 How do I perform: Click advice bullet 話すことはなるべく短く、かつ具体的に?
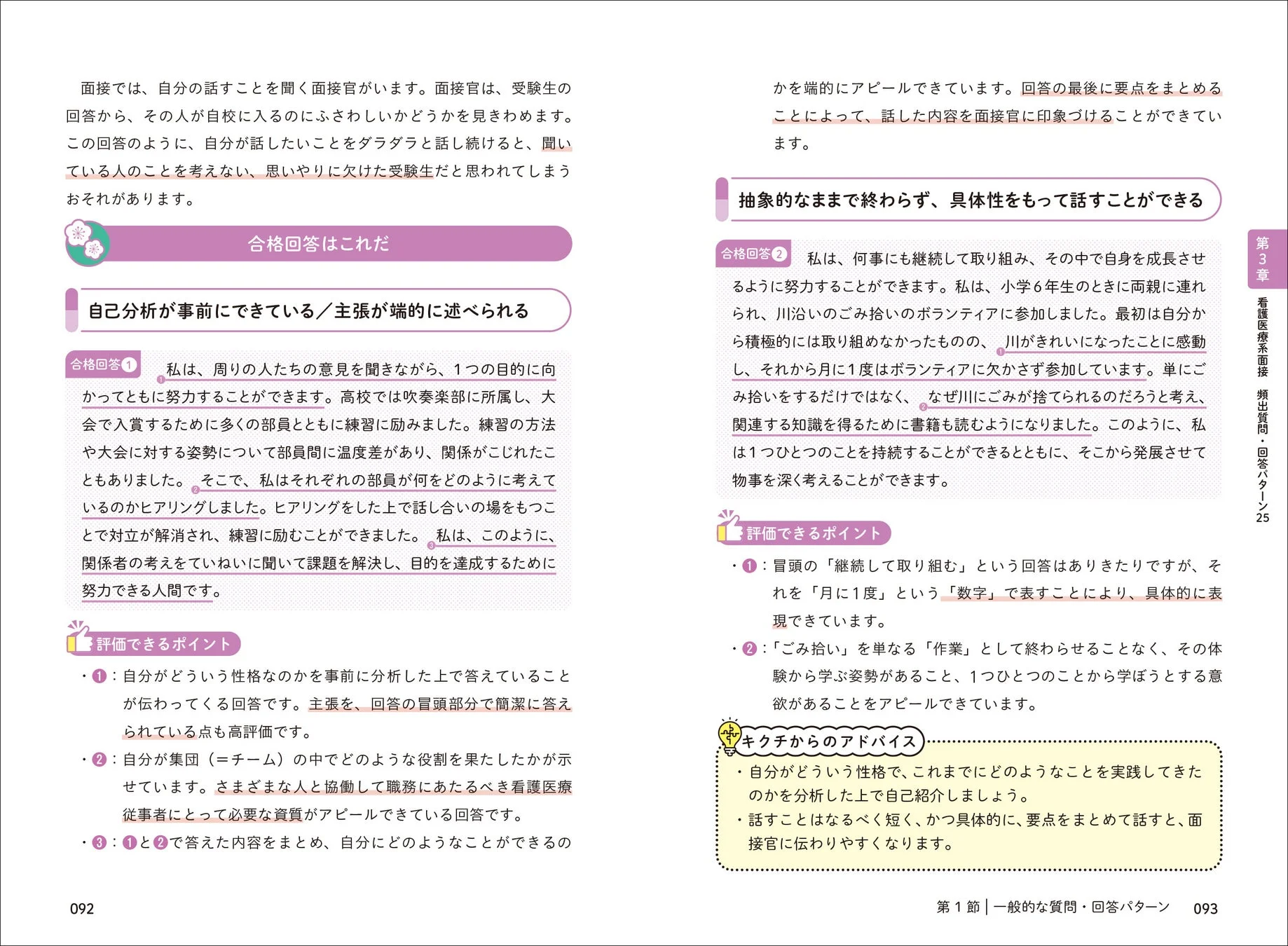(970, 831)
